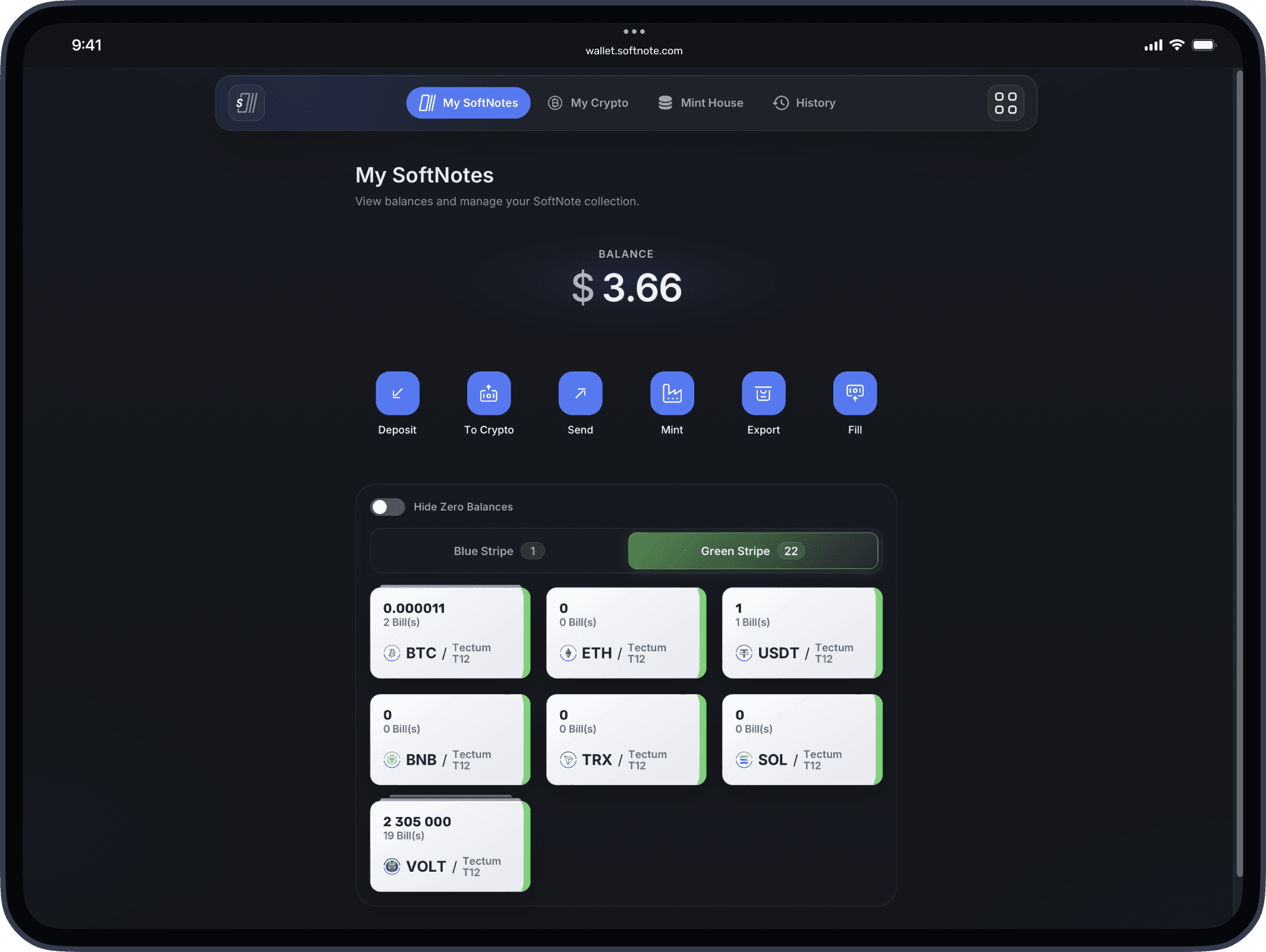Click the Mint label
The image size is (1266, 952).
pos(672,430)
